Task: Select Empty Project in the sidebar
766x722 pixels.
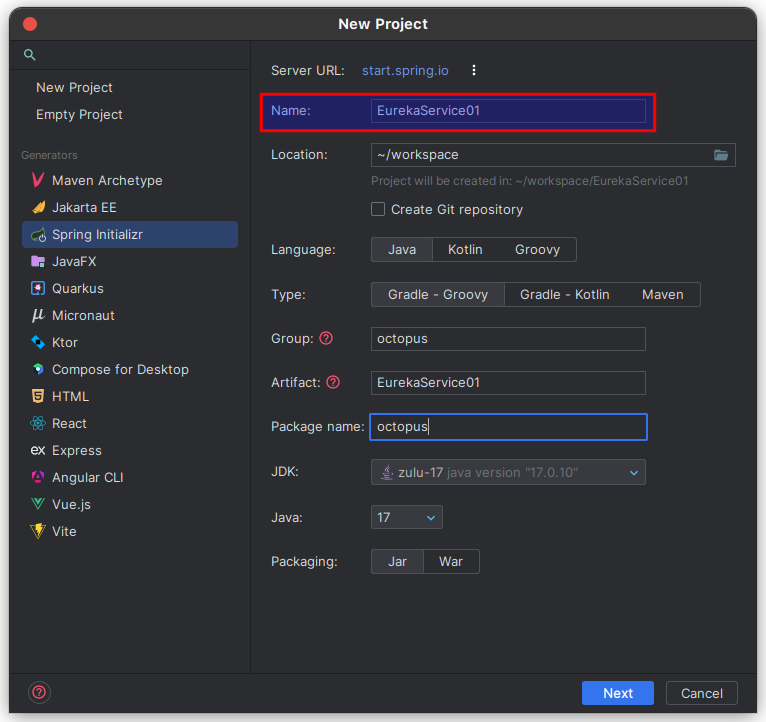Action: coord(79,114)
